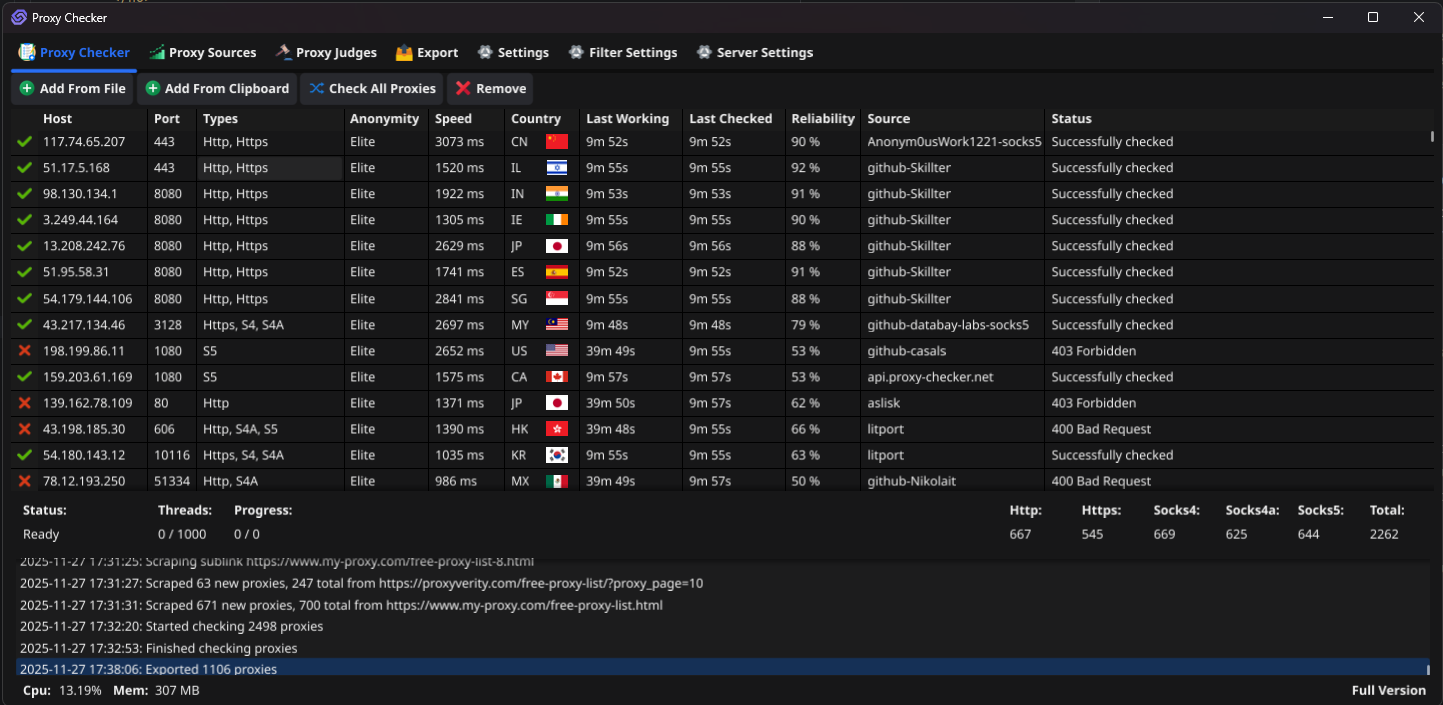
Task: Click the Add From Clipboard button
Action: click(x=217, y=88)
